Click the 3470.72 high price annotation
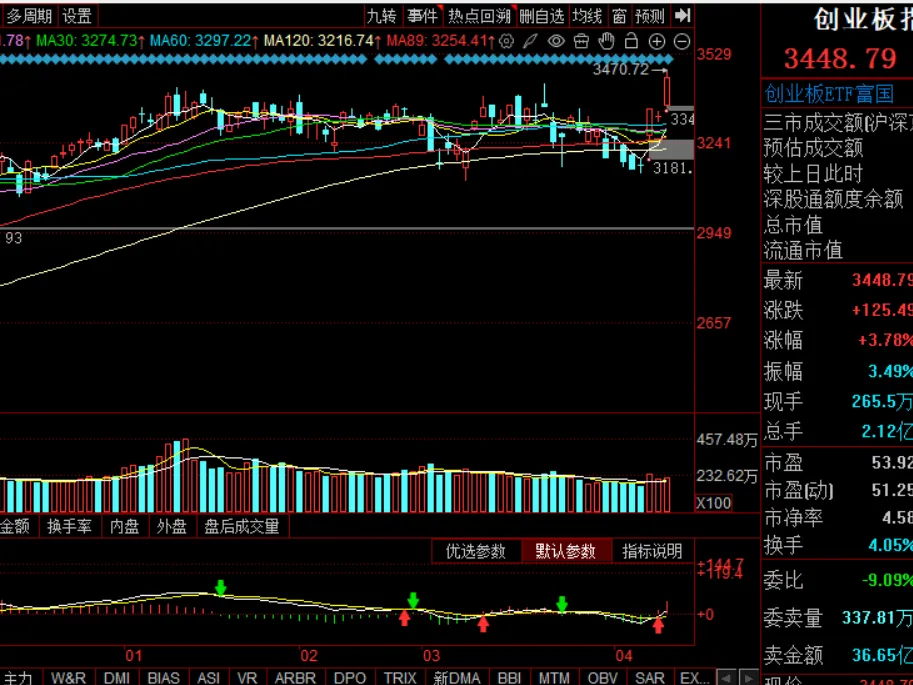The height and width of the screenshot is (685, 913). (x=621, y=69)
